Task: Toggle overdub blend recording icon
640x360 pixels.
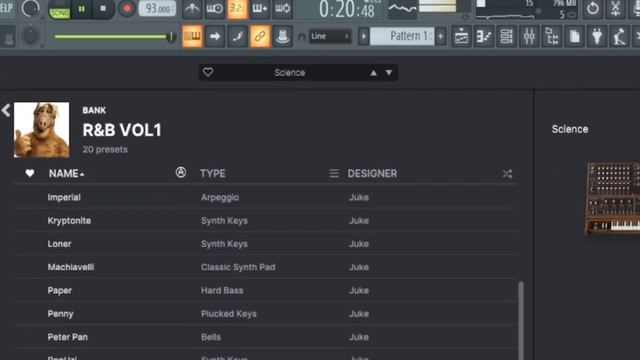Action: (x=260, y=9)
